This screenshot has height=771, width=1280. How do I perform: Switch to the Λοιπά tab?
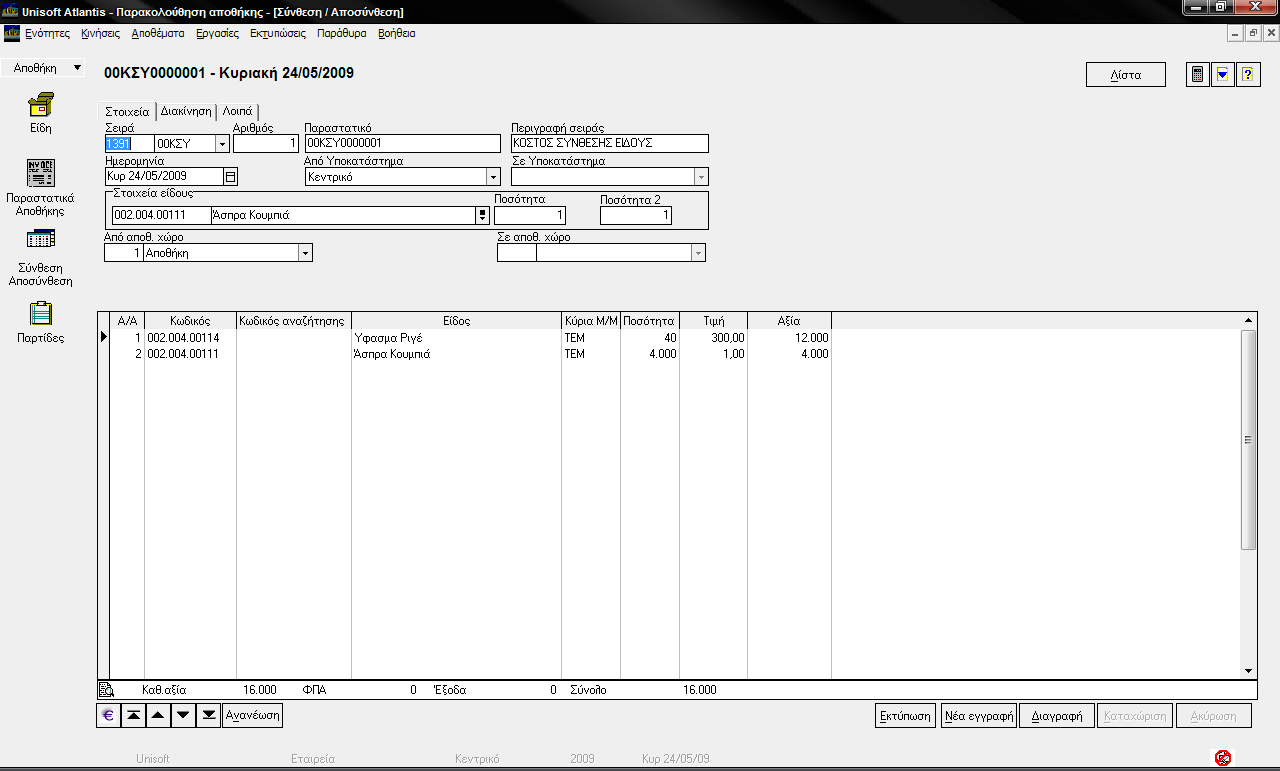pyautogui.click(x=237, y=112)
